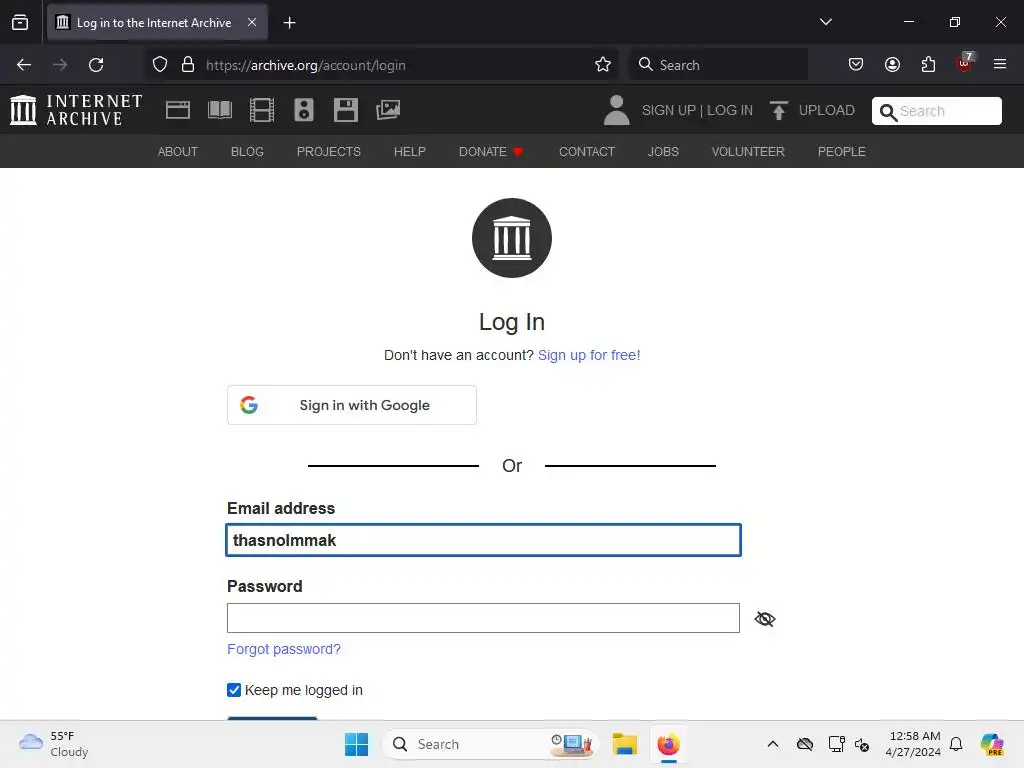This screenshot has width=1024, height=768.
Task: Expand the list all tabs dropdown
Action: 825,22
